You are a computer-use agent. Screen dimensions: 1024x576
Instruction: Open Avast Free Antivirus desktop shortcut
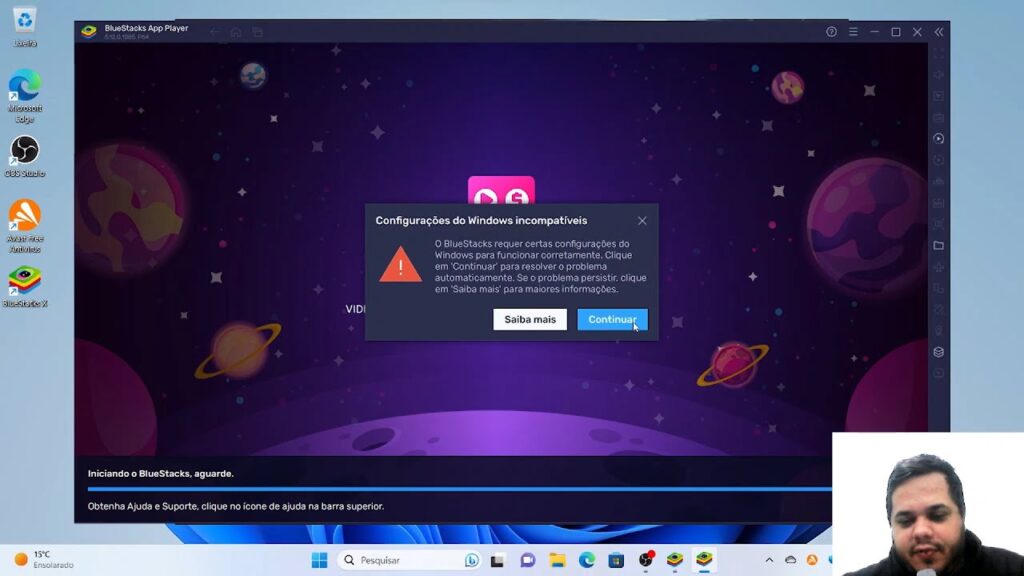pyautogui.click(x=25, y=226)
